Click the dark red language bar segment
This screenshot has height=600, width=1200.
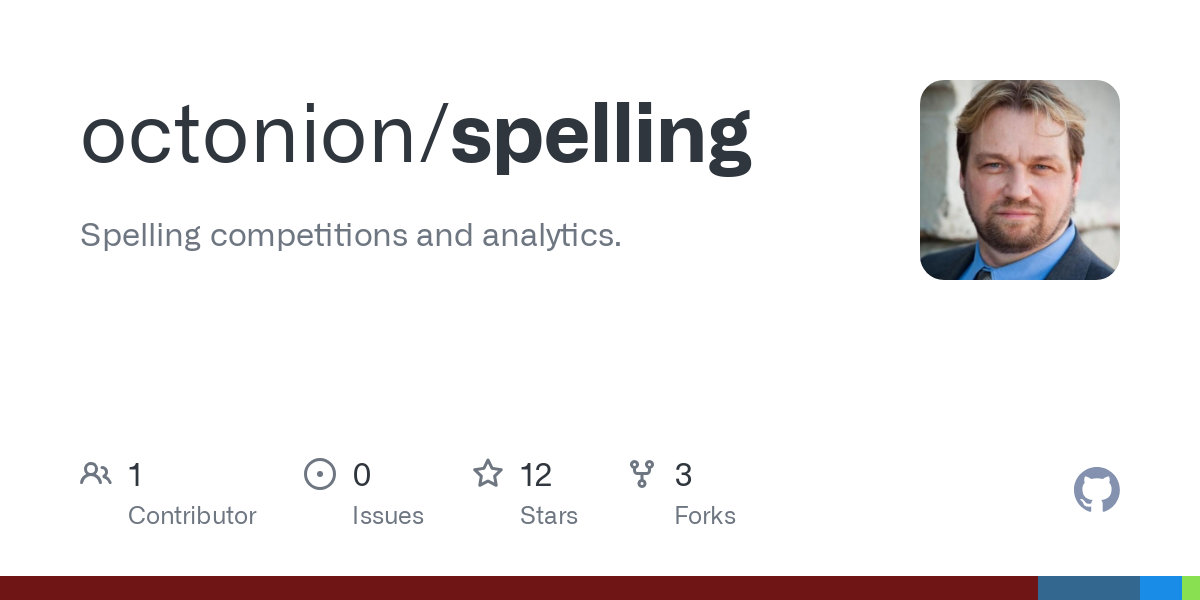coord(519,588)
